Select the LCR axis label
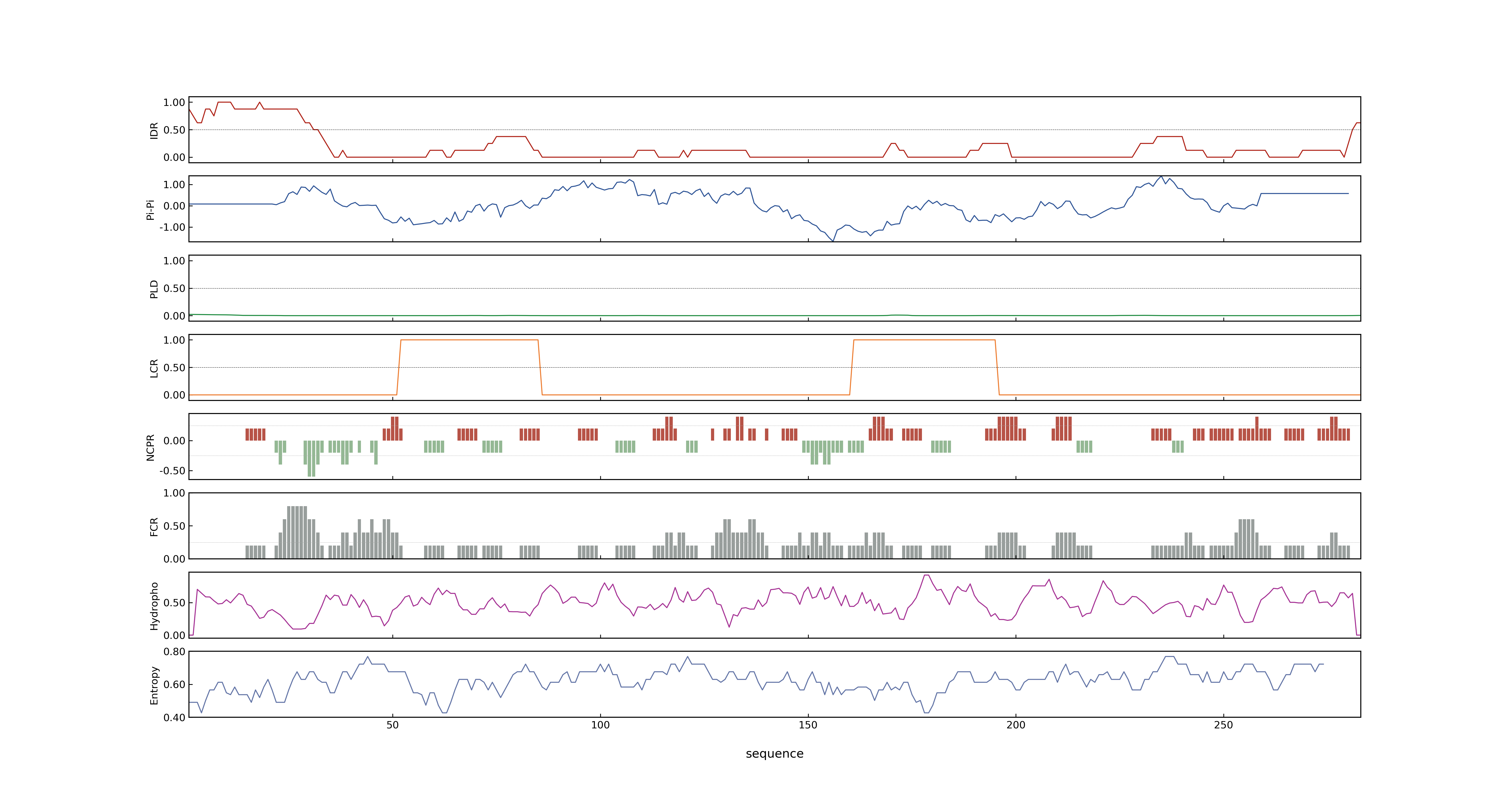The image size is (1512, 806). (x=154, y=368)
